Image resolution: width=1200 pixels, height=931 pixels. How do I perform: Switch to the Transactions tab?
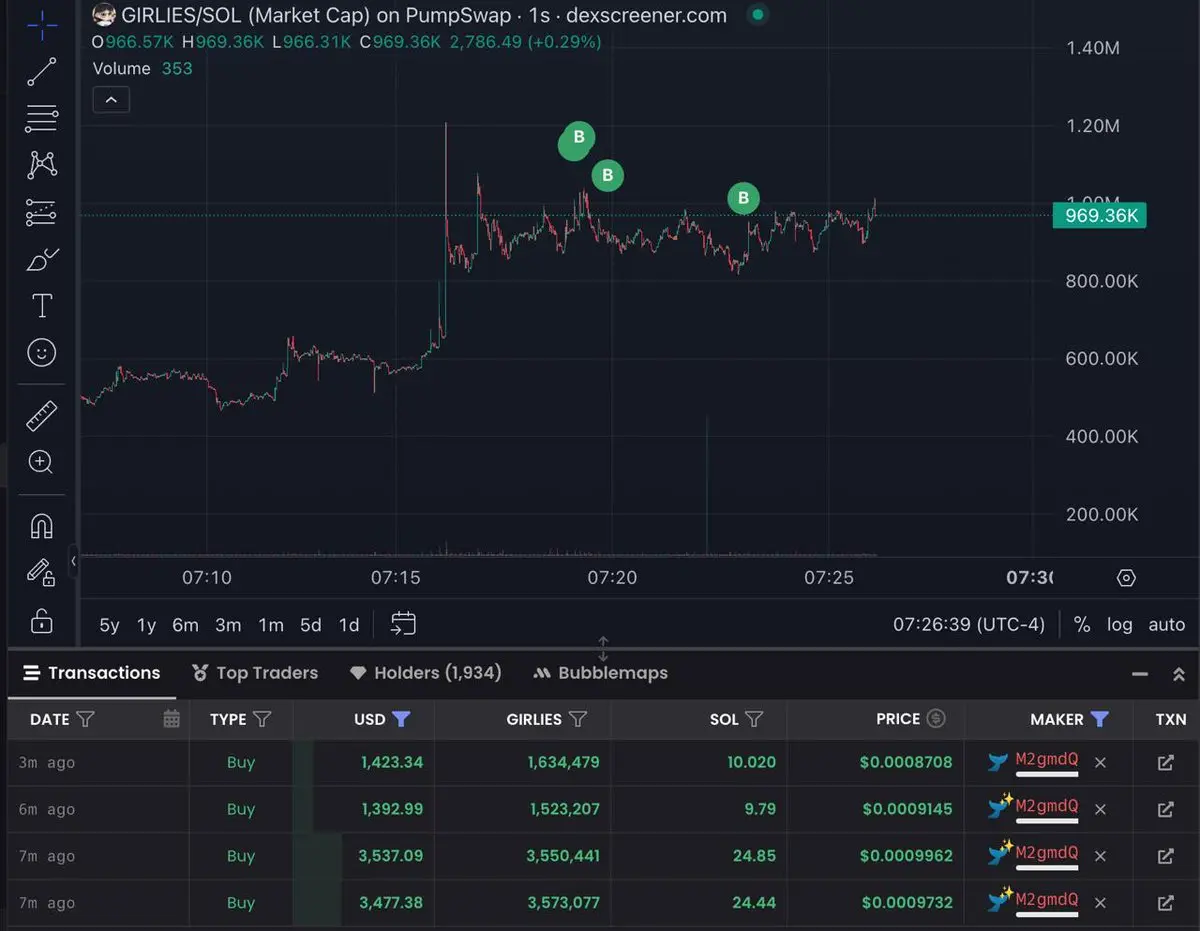(x=92, y=673)
